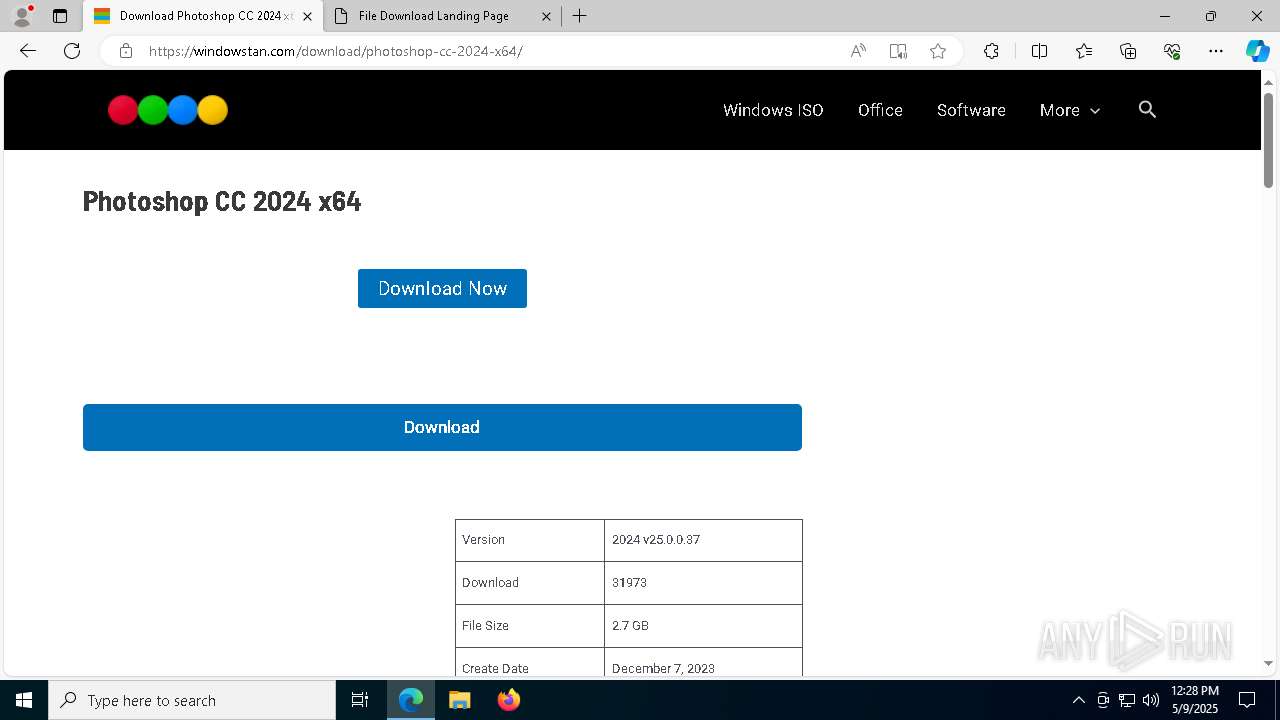Open the Windows ISO menu item

click(x=773, y=110)
